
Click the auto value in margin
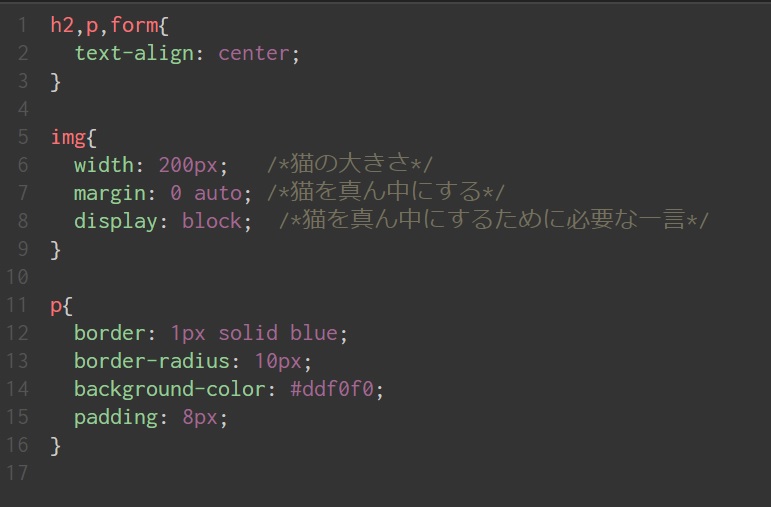218,193
